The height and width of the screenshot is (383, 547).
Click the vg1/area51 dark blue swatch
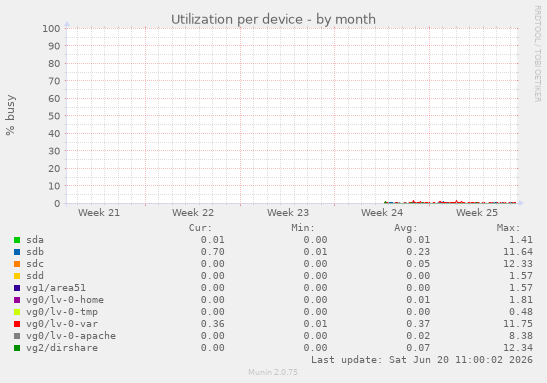pos(17,288)
